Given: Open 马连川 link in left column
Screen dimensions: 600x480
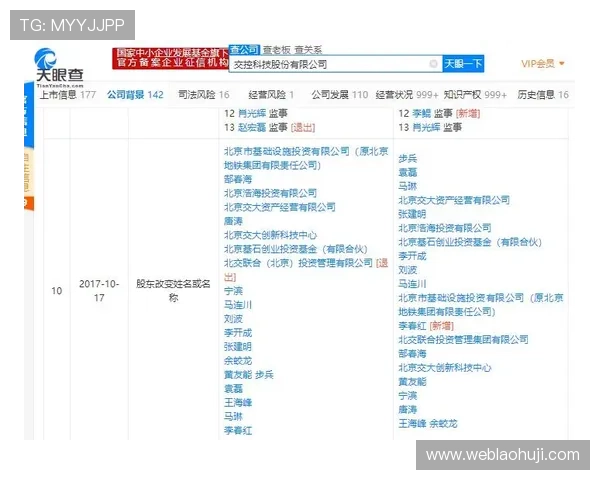Looking at the screenshot, I should 238,305.
